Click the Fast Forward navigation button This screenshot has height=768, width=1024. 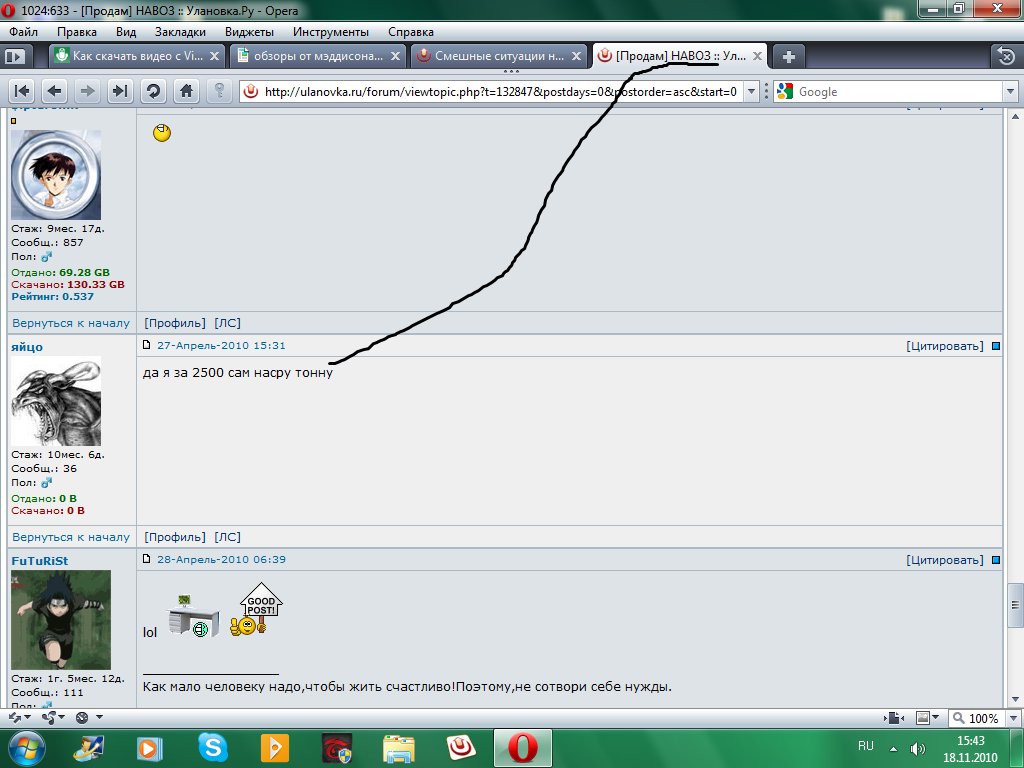pyautogui.click(x=120, y=91)
